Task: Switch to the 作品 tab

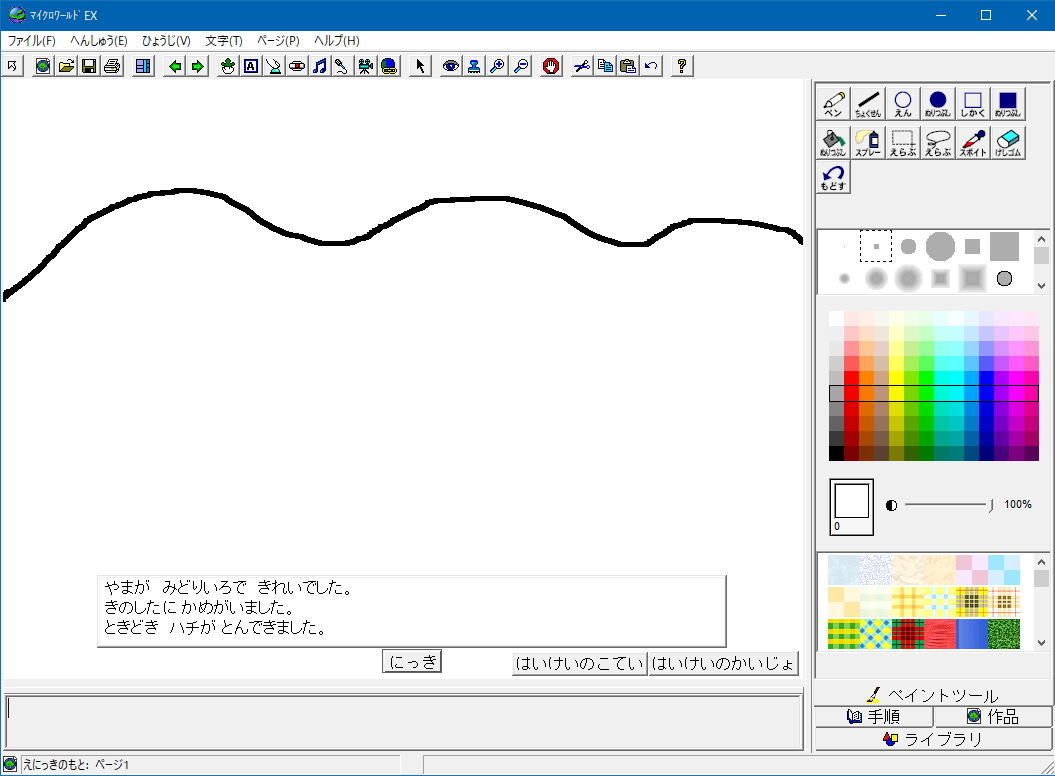Action: (993, 717)
